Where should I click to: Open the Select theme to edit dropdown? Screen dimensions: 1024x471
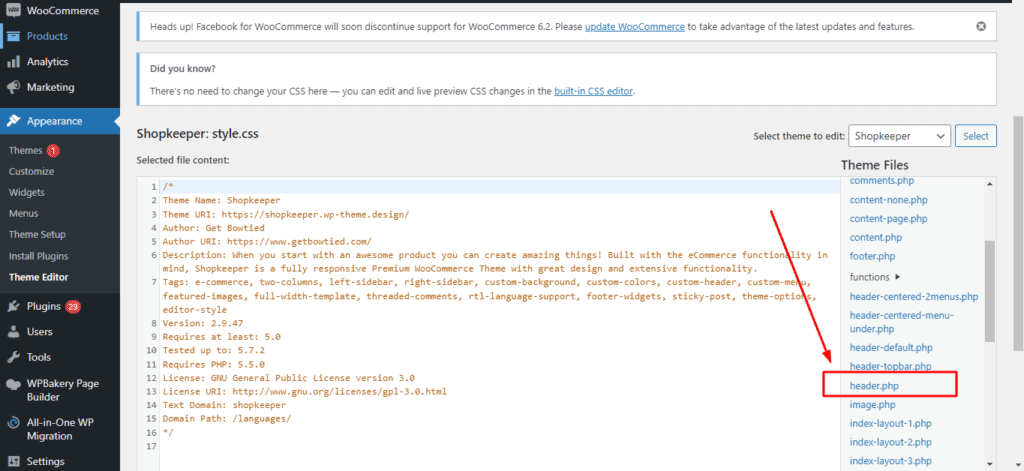click(899, 137)
